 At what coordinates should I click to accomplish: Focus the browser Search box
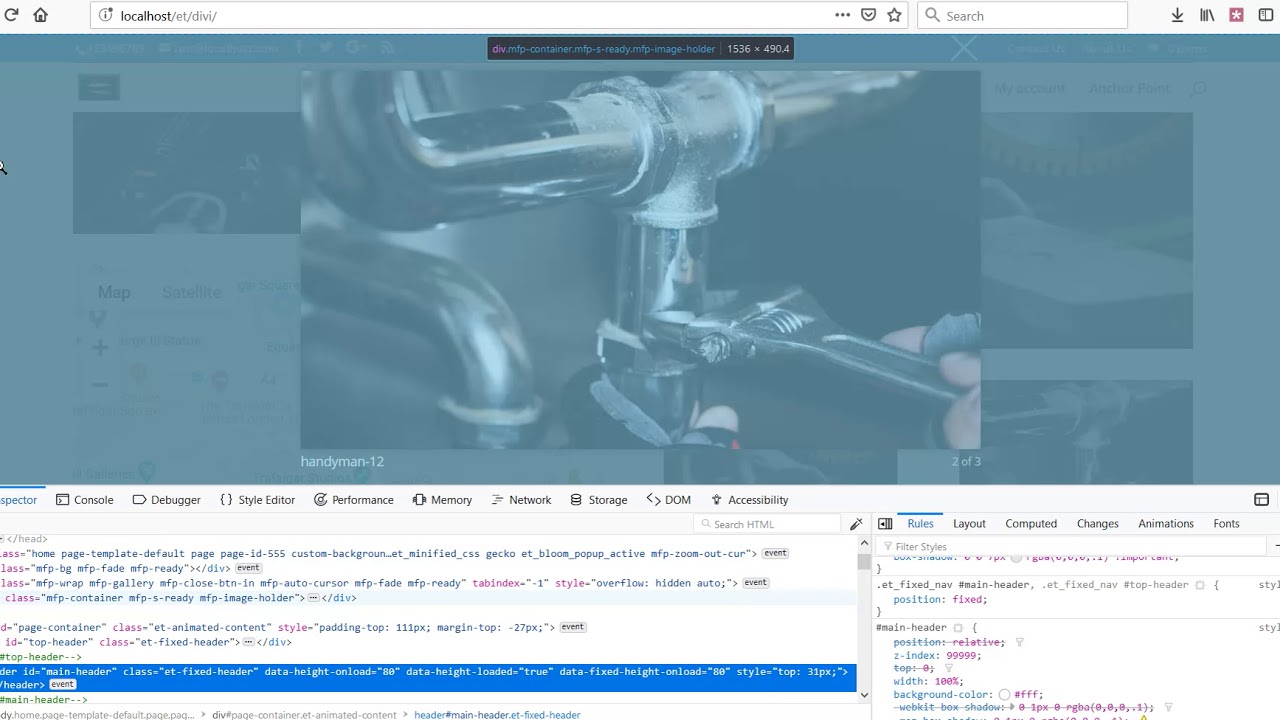point(1022,15)
